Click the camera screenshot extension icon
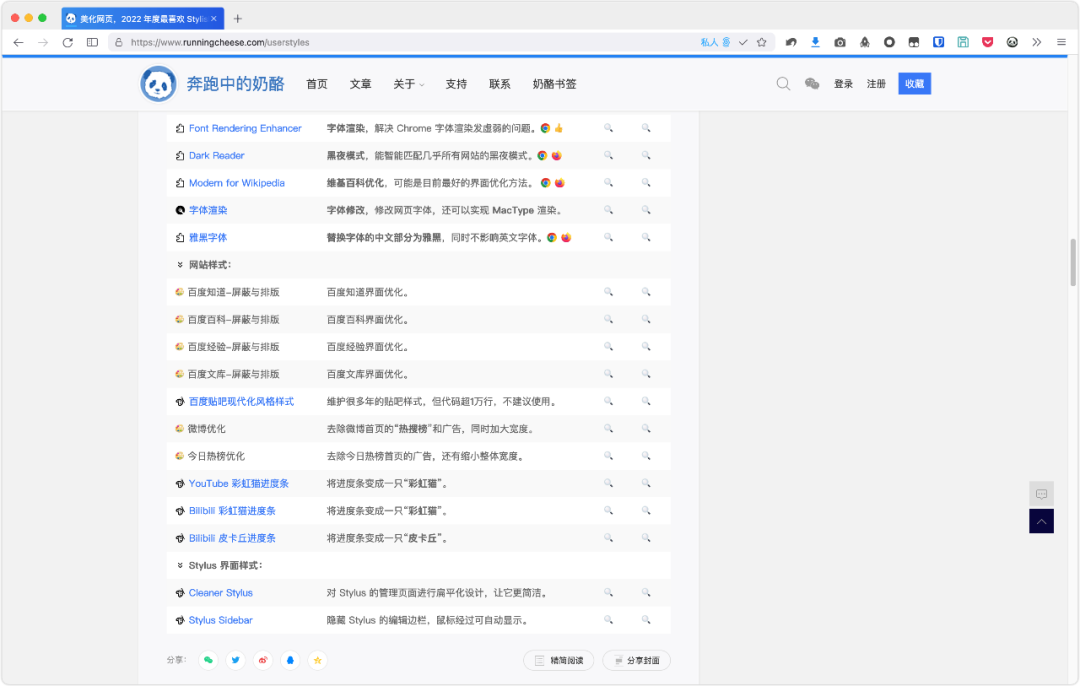This screenshot has height=686, width=1080. click(840, 42)
